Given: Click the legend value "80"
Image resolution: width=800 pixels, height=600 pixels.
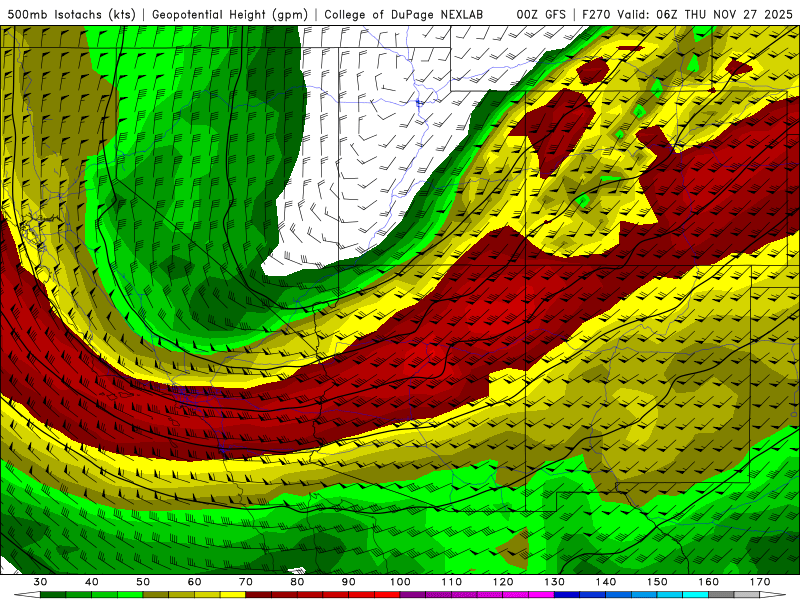Looking at the screenshot, I should pos(297,582).
